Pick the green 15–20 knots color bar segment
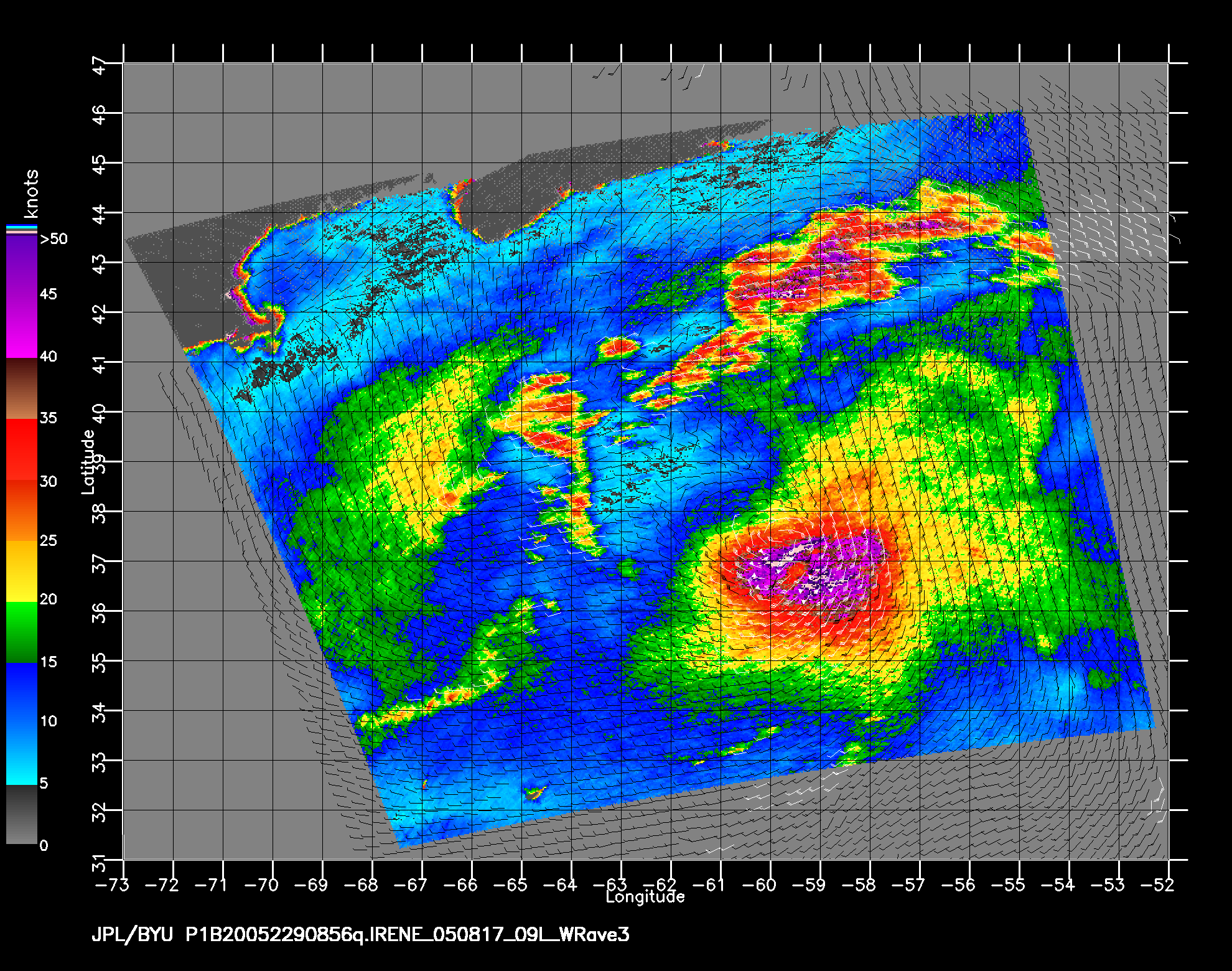The width and height of the screenshot is (1232, 971). pos(22,632)
